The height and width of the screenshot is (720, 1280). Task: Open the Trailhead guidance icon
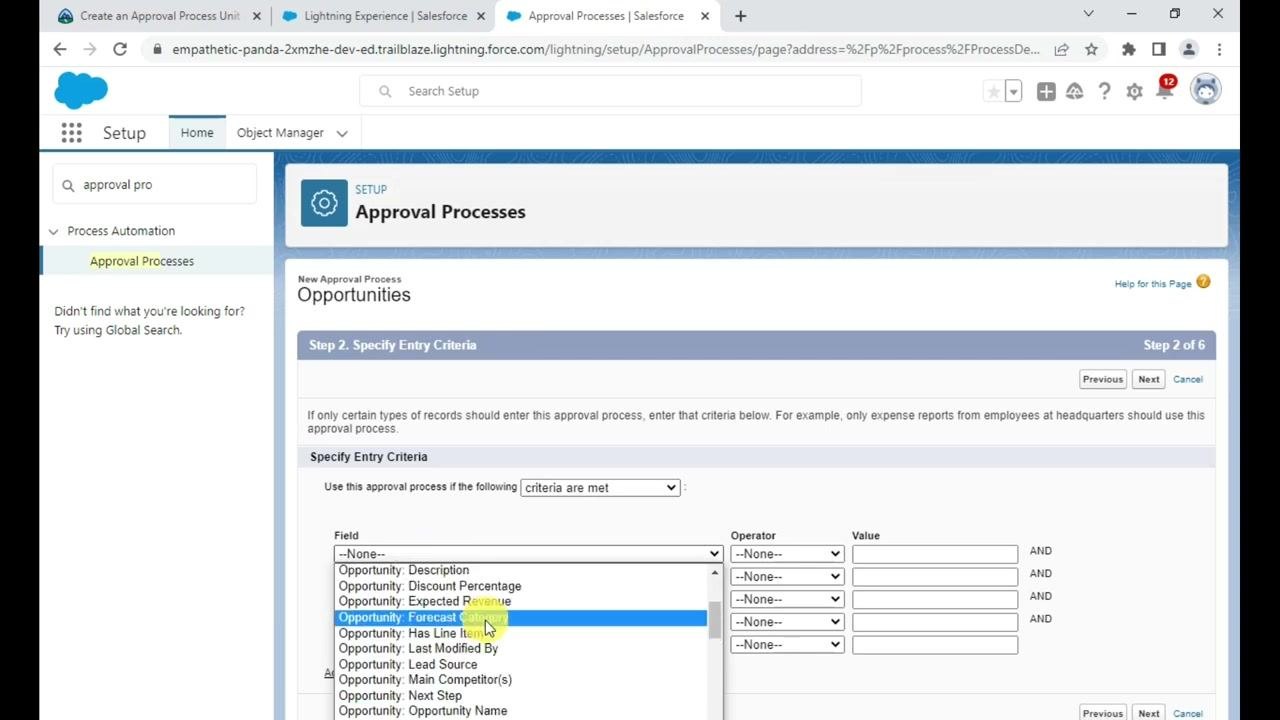pyautogui.click(x=1075, y=92)
